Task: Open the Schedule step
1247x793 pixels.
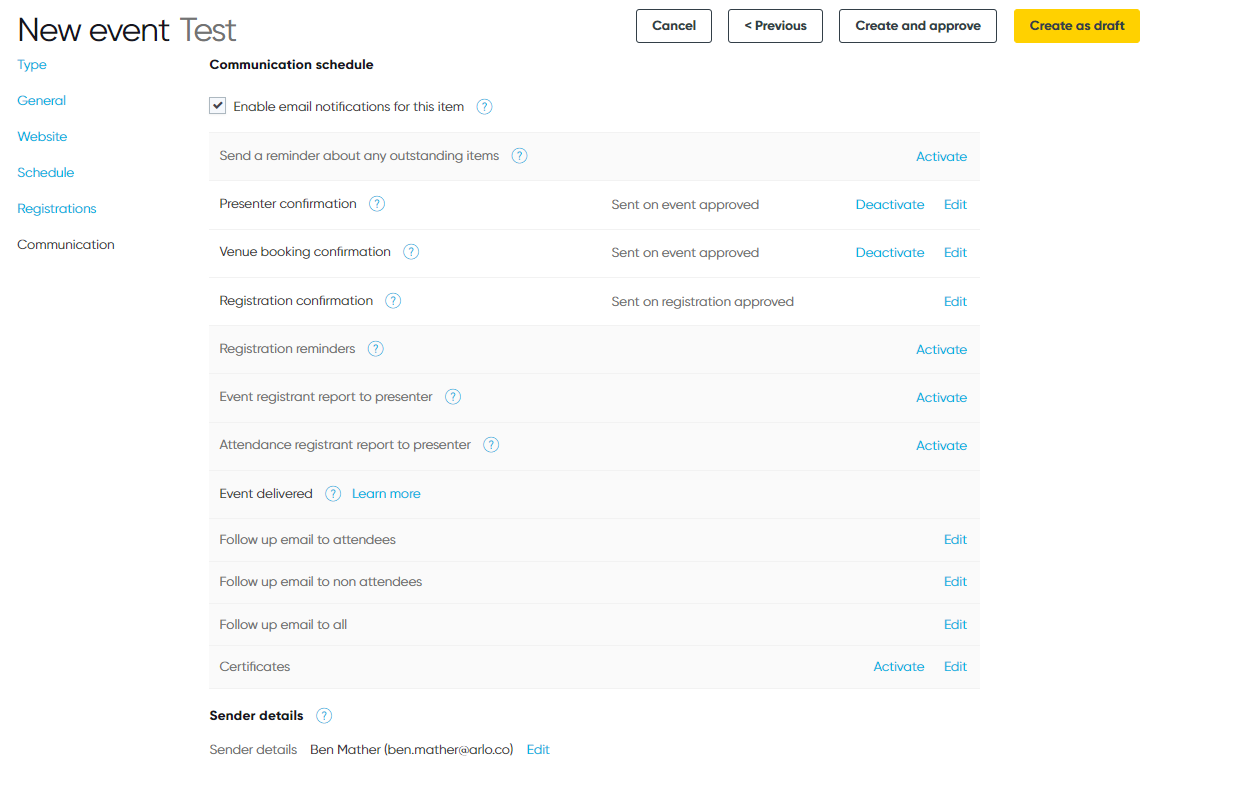Action: (x=46, y=173)
